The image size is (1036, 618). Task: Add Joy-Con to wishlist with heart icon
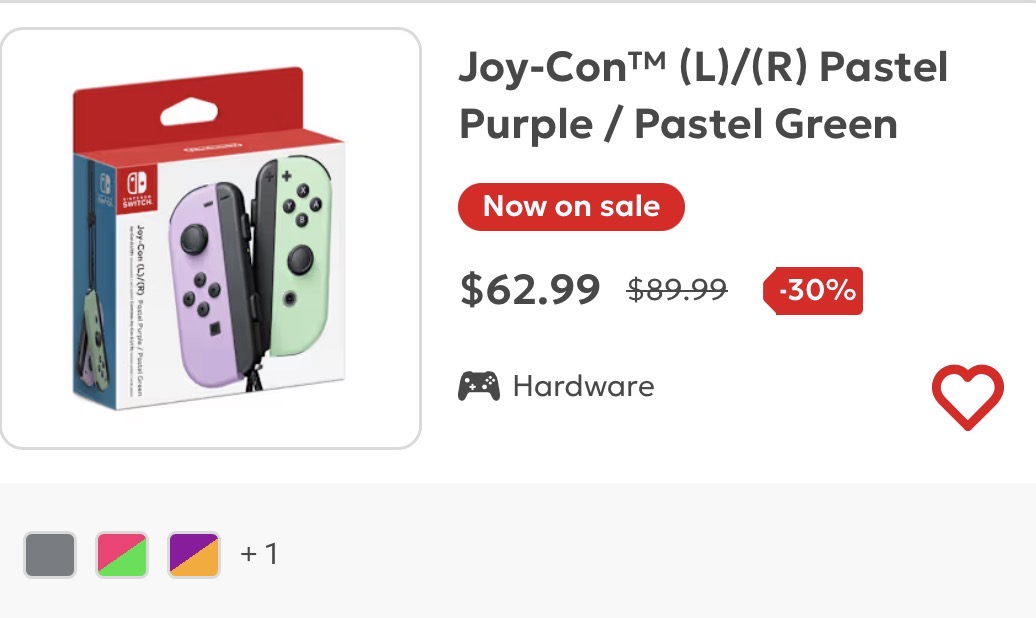967,397
